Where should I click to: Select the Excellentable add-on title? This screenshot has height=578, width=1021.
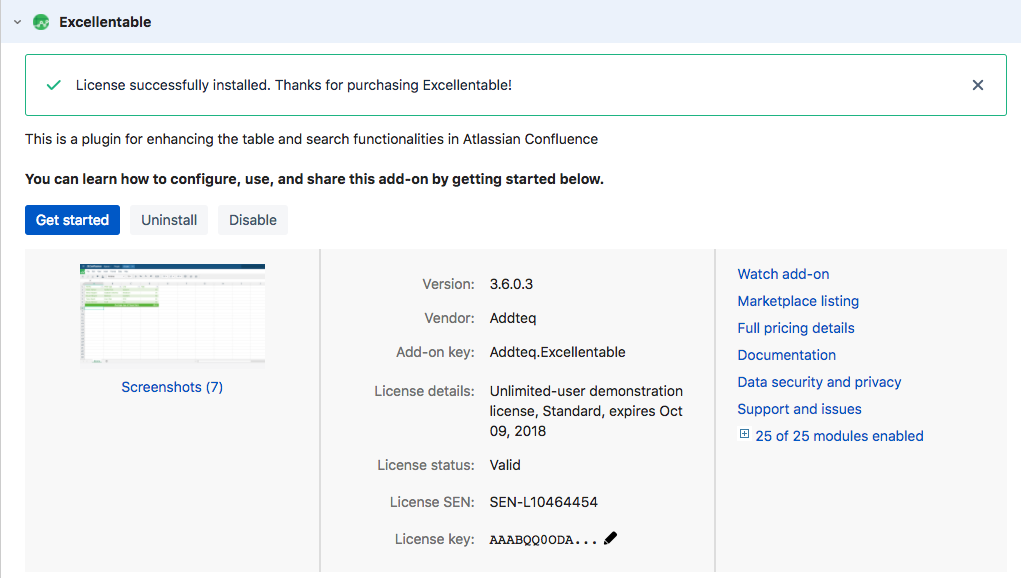105,22
